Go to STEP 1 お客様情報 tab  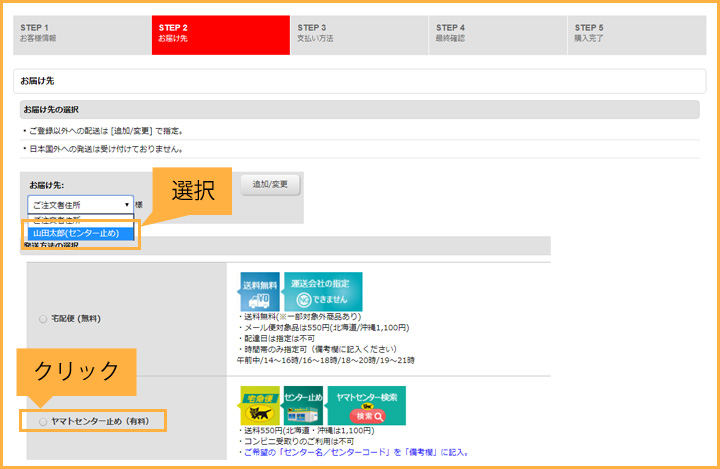pos(80,33)
